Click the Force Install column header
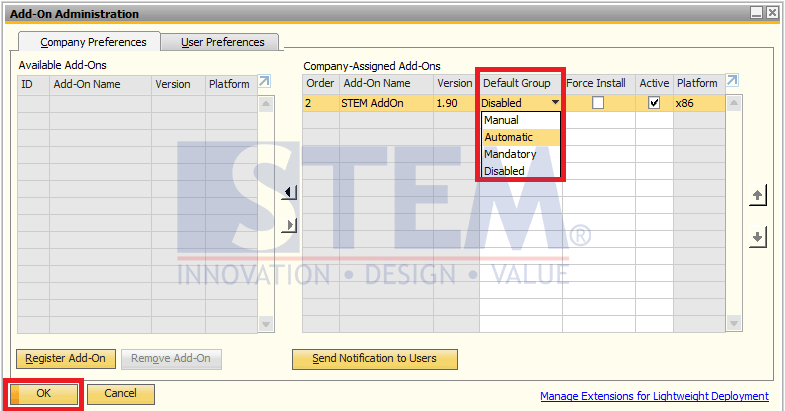 pyautogui.click(x=599, y=83)
